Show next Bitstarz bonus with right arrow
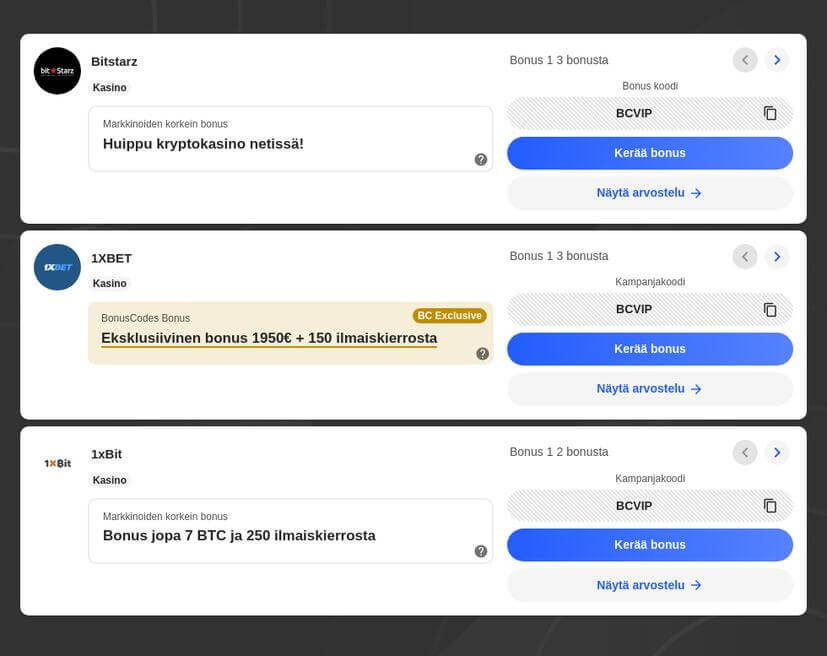The image size is (827, 656). point(777,60)
